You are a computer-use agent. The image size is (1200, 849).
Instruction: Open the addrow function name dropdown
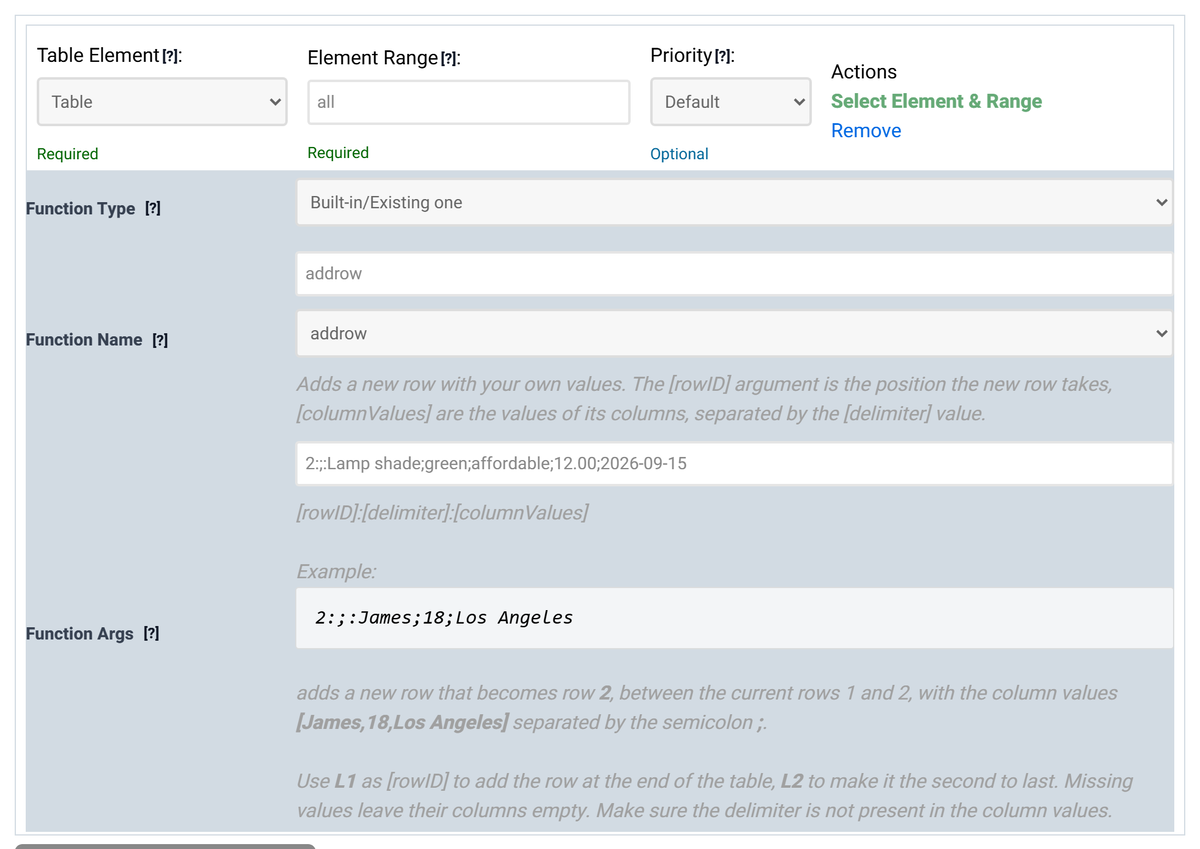(734, 334)
